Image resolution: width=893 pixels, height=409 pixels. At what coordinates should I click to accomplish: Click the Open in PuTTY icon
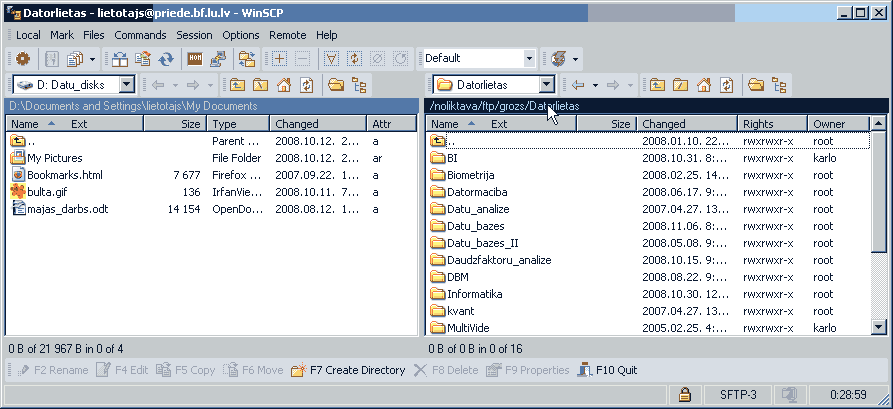(218, 58)
